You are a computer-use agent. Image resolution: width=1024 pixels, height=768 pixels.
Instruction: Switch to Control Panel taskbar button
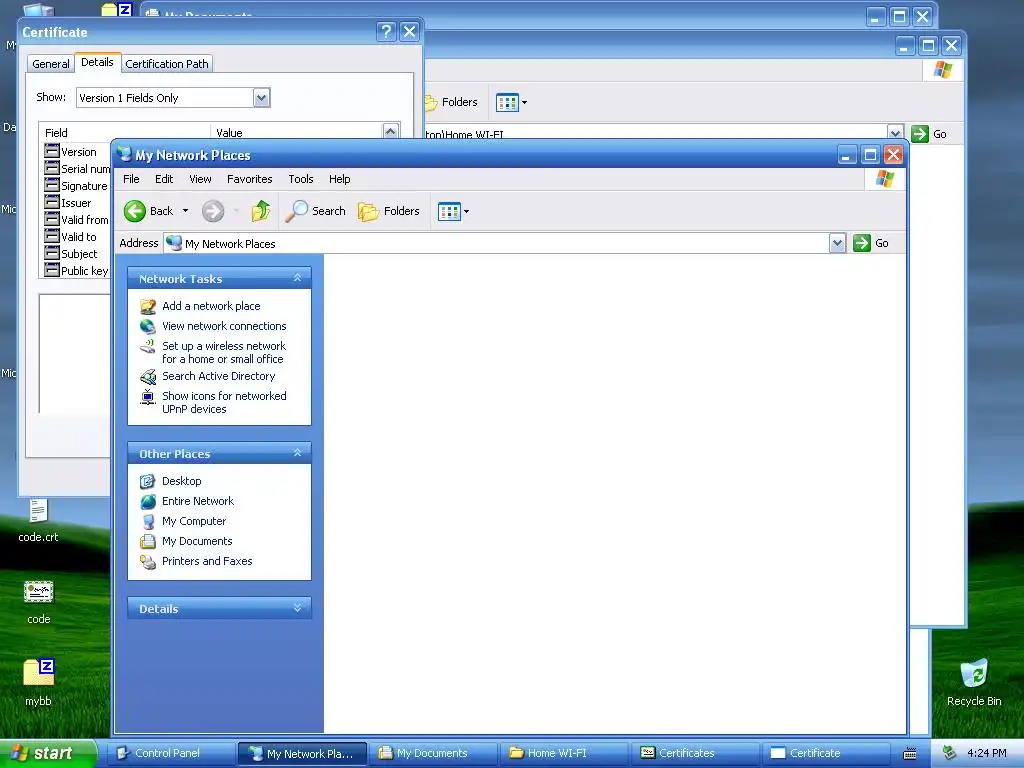coord(170,753)
